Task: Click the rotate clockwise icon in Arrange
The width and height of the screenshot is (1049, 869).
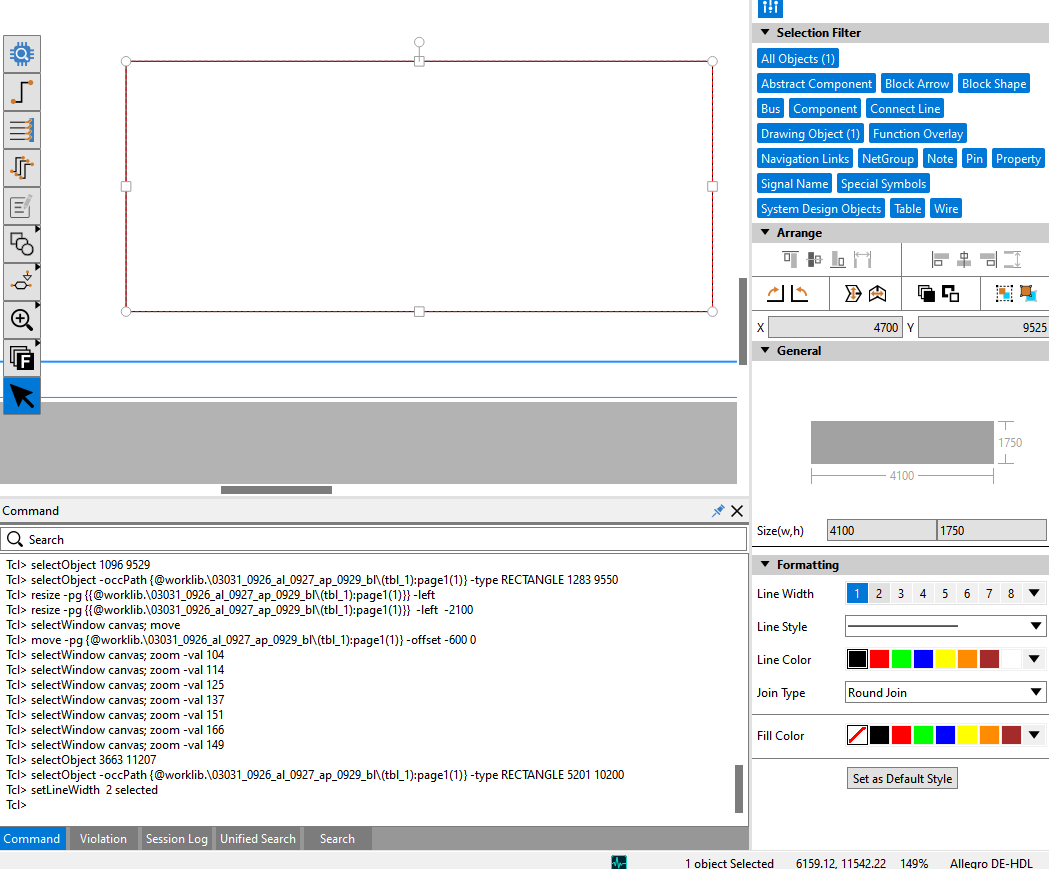Action: coord(775,293)
